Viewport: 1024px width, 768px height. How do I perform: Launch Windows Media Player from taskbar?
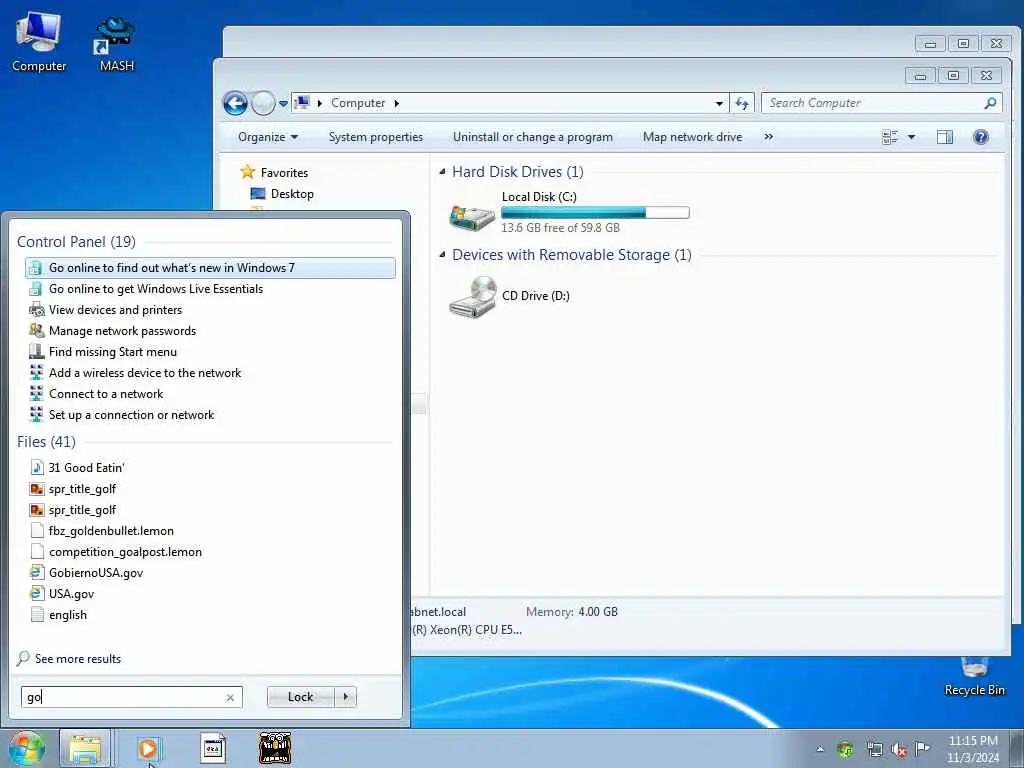148,748
